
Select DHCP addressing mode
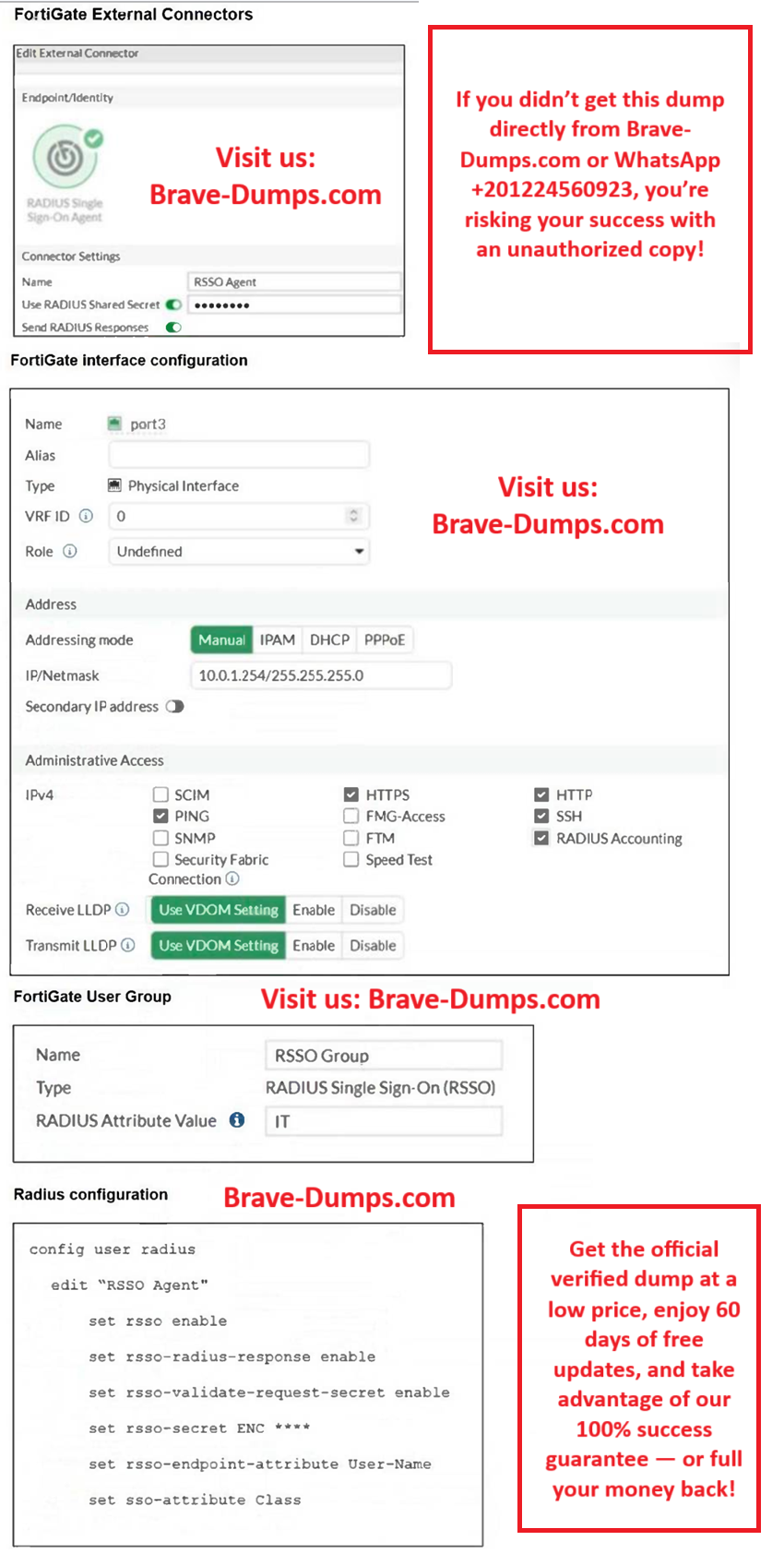click(329, 639)
